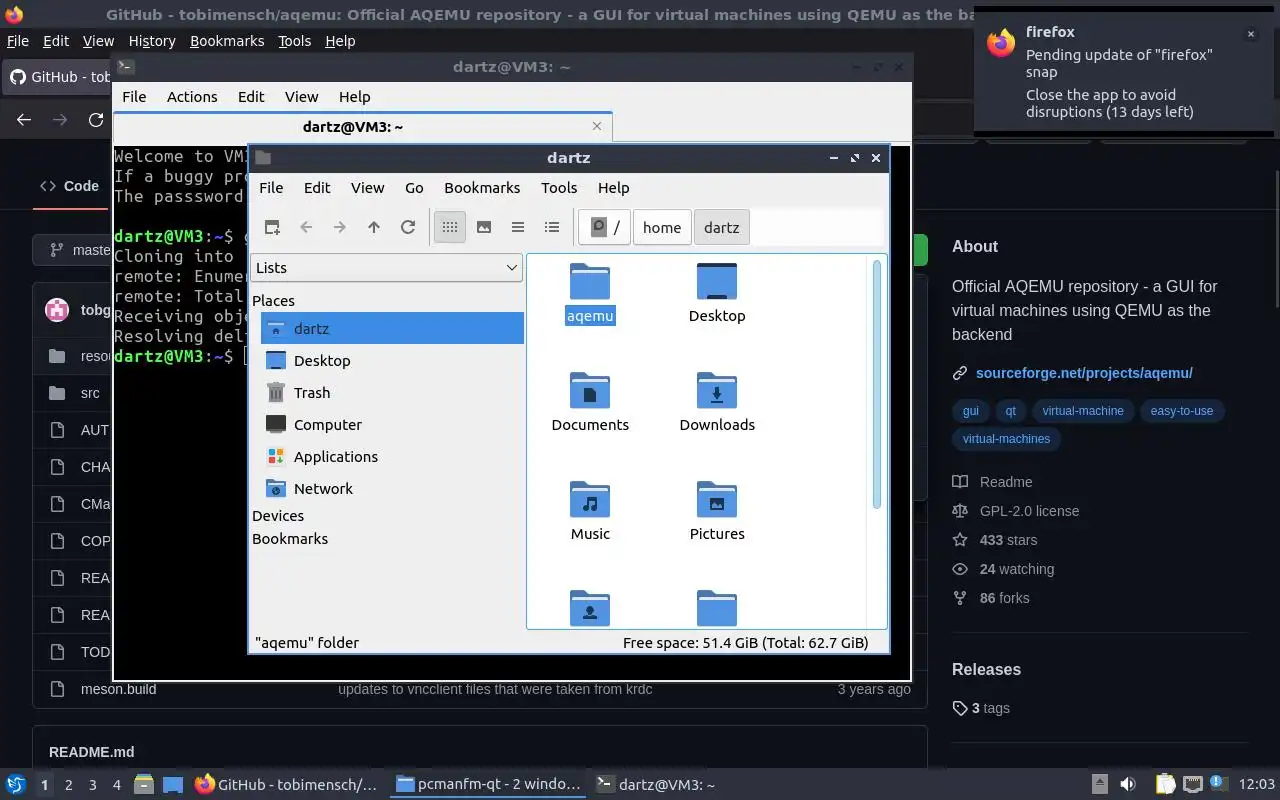
Task: View the 86 forks link
Action: click(1004, 598)
